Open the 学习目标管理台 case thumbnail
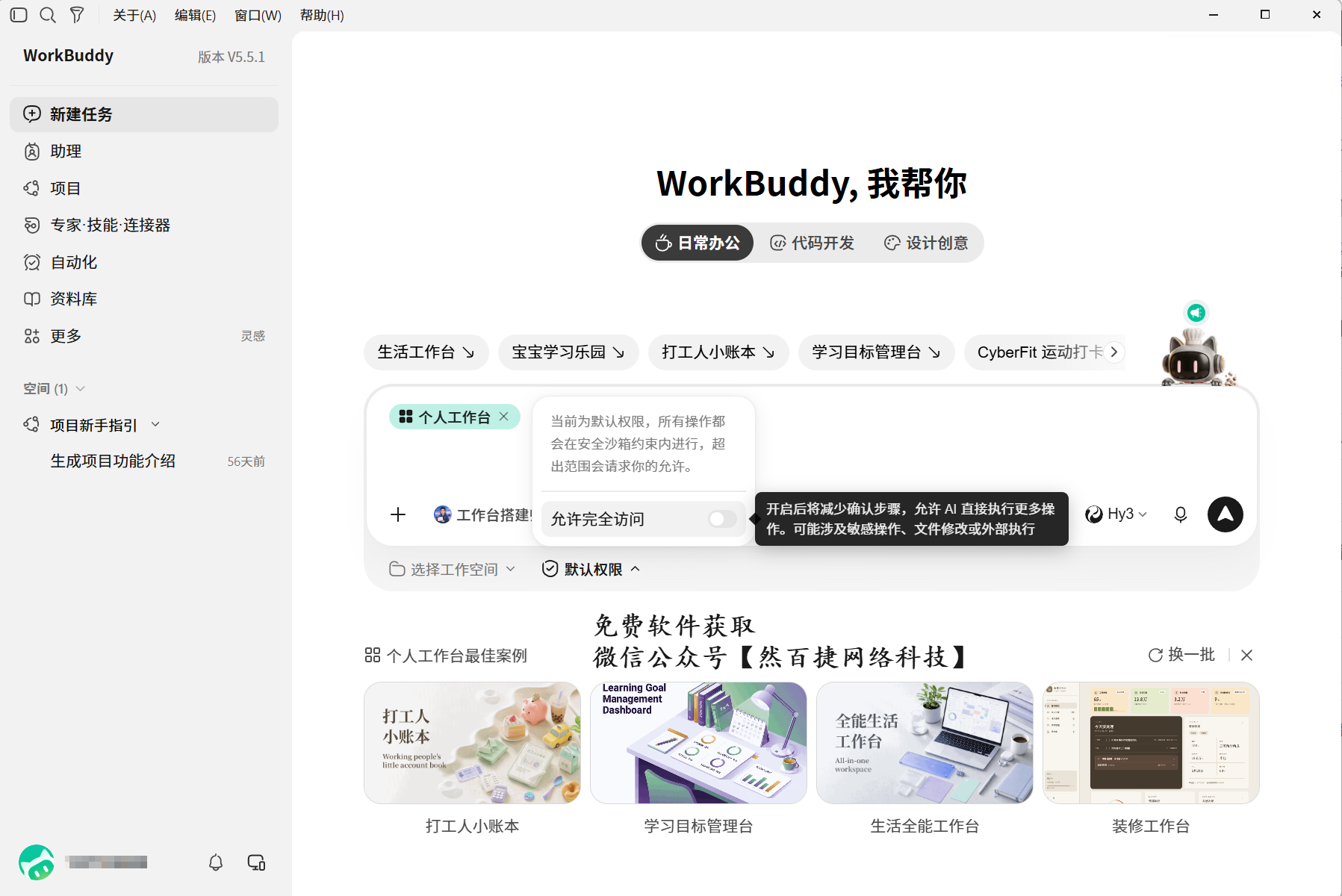 [x=698, y=743]
